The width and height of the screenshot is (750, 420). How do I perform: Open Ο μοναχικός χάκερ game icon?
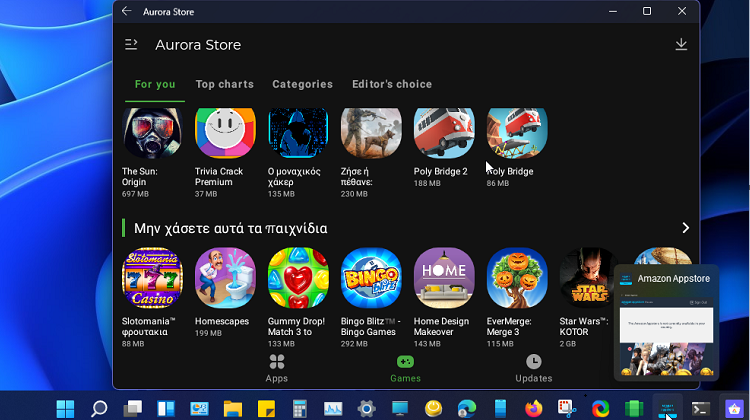298,133
